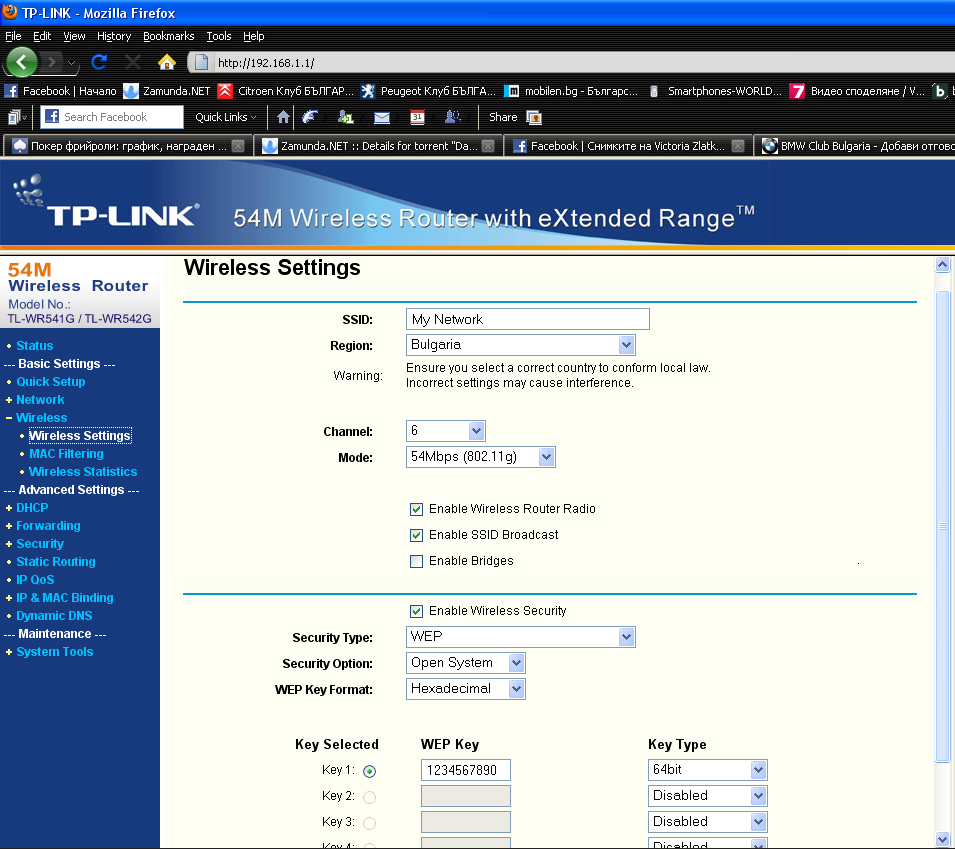Image resolution: width=955 pixels, height=849 pixels.
Task: Expand the Network section in sidebar
Action: (40, 400)
